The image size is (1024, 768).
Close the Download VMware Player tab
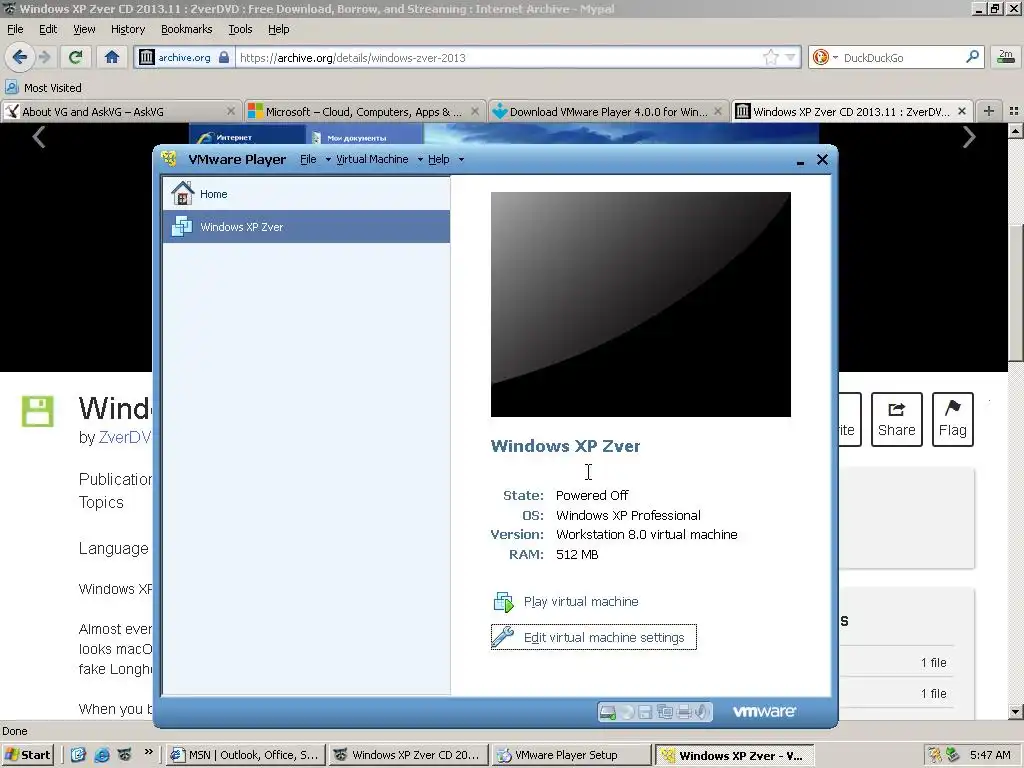[x=718, y=112]
